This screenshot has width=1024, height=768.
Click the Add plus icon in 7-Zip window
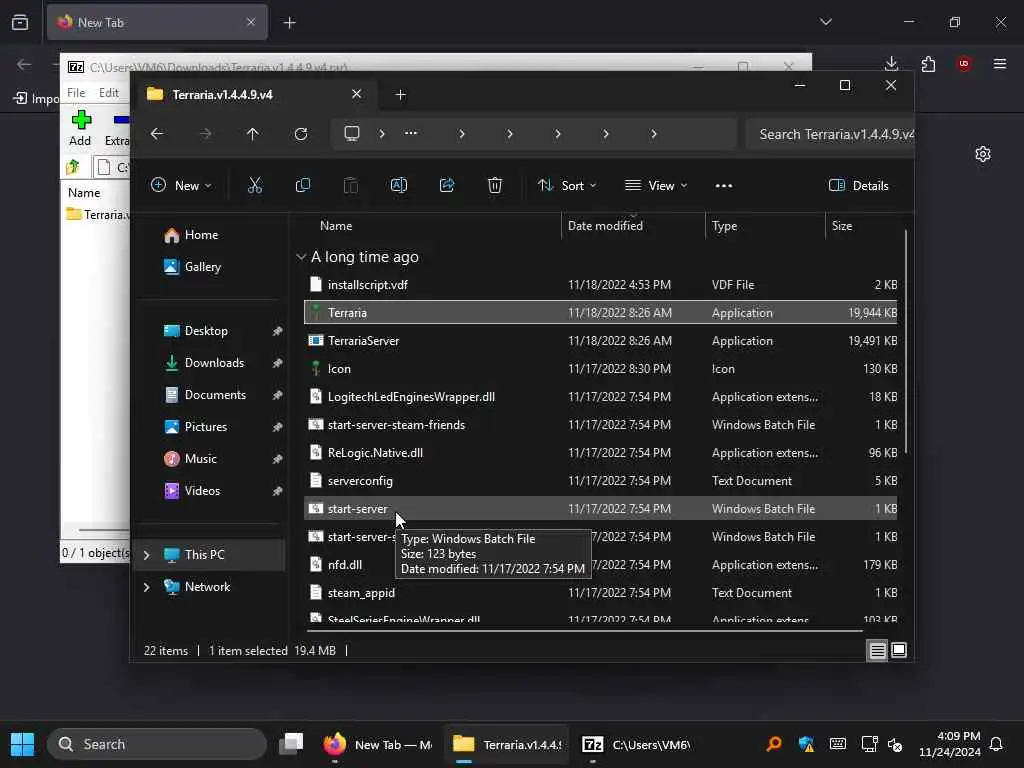[81, 120]
